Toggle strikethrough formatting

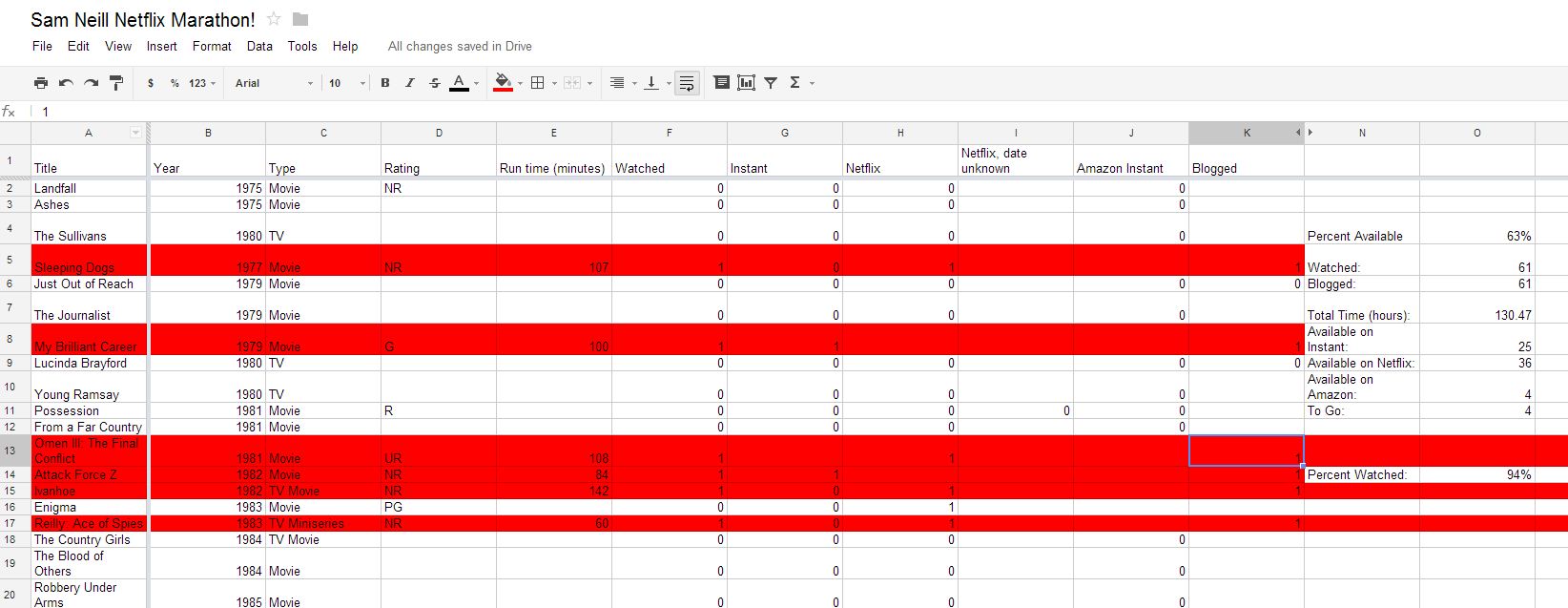(x=435, y=83)
